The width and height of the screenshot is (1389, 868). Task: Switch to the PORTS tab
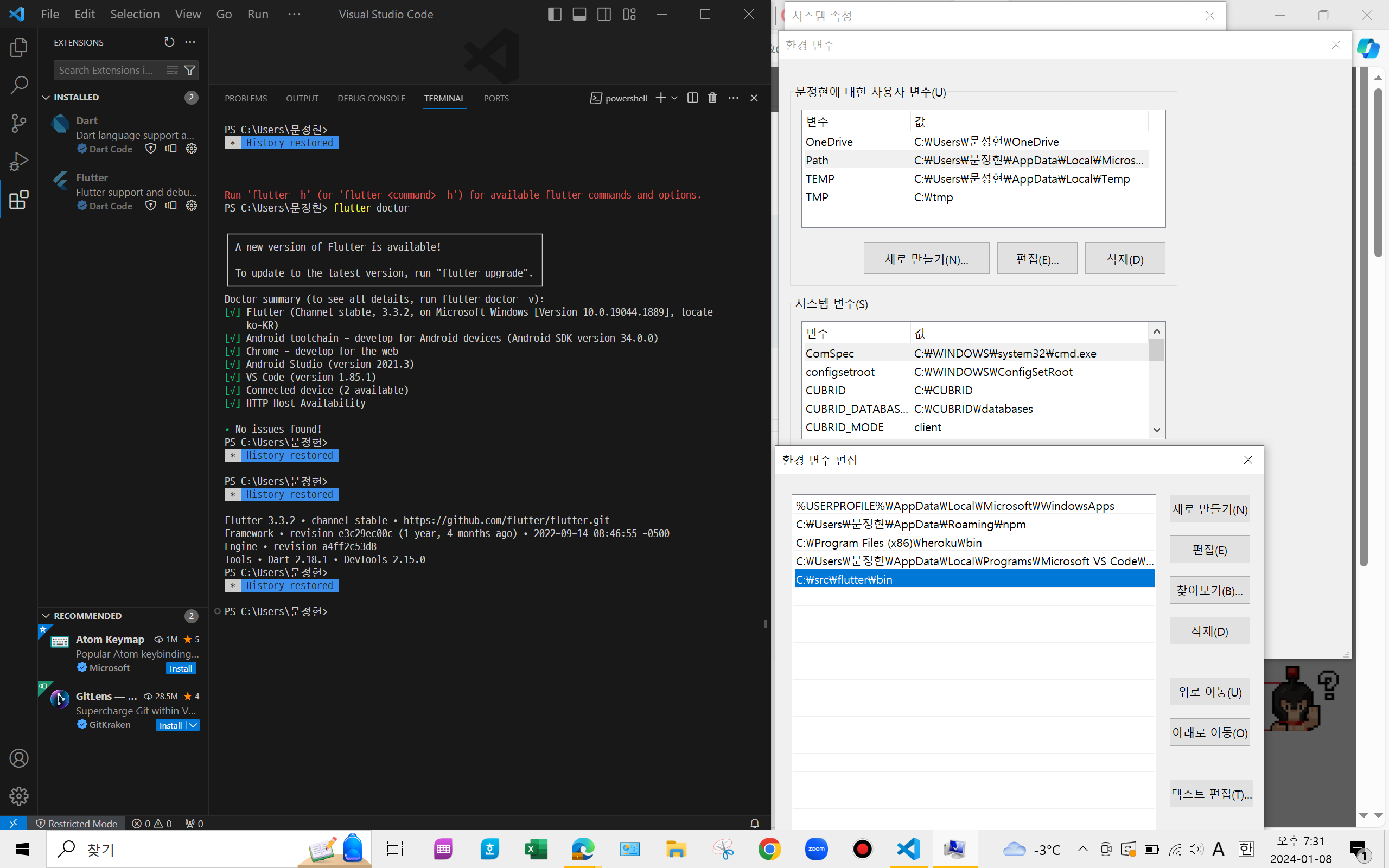[496, 98]
